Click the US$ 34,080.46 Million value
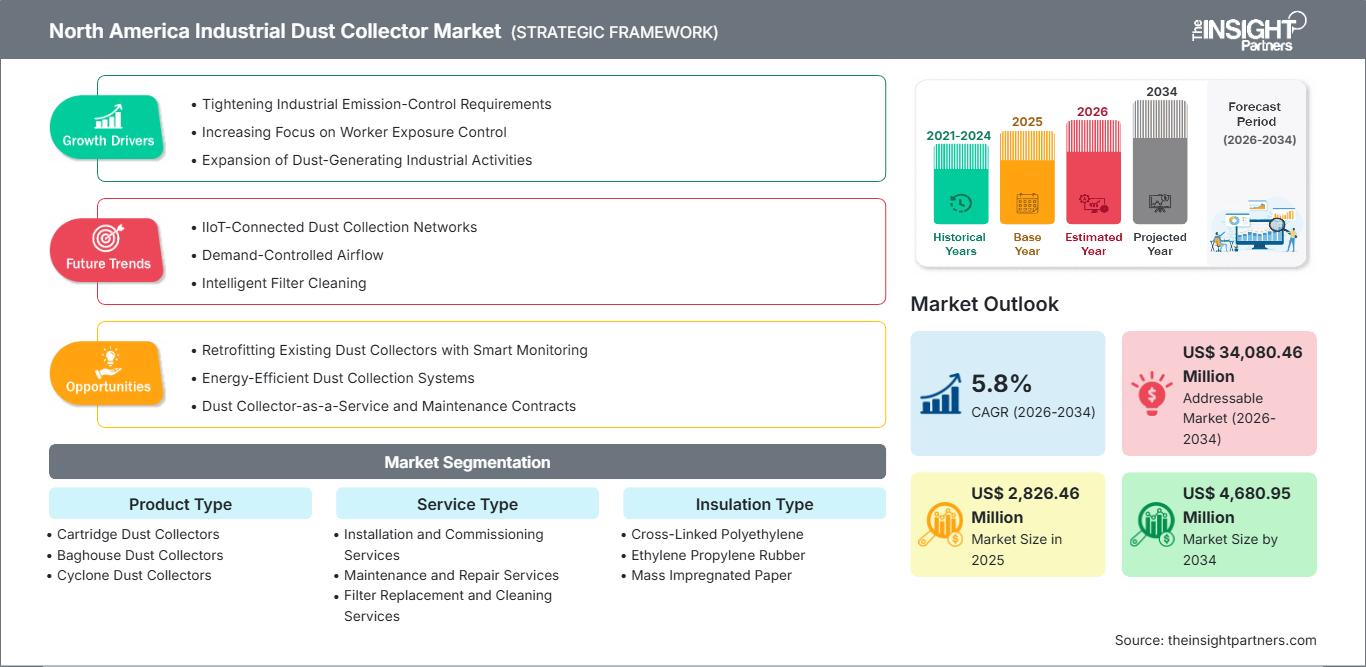The image size is (1366, 667). [x=1245, y=364]
